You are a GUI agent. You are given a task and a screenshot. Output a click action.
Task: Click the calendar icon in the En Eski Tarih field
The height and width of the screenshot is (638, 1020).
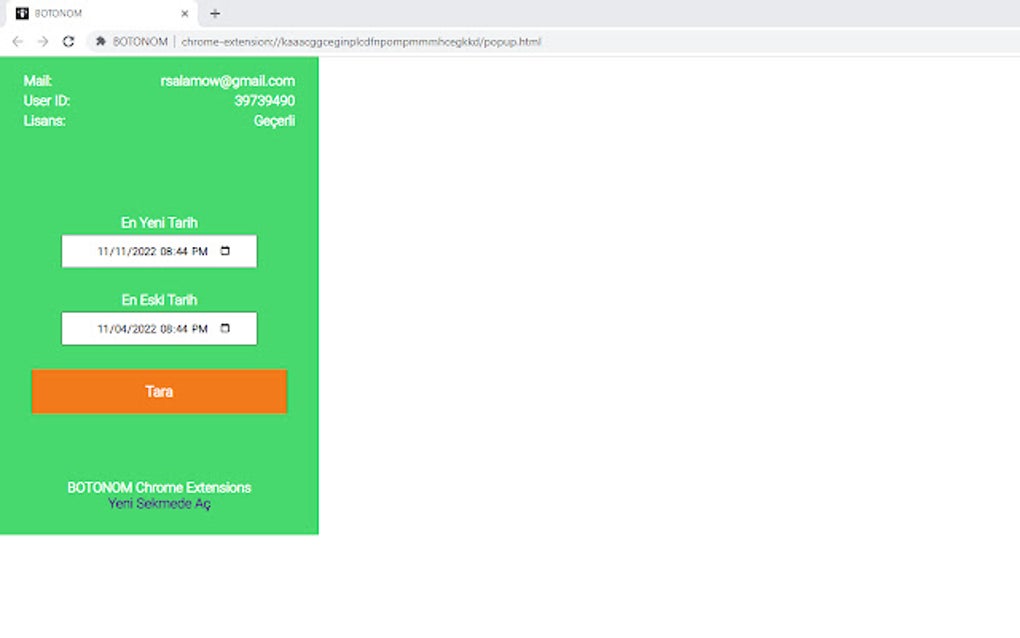point(226,328)
